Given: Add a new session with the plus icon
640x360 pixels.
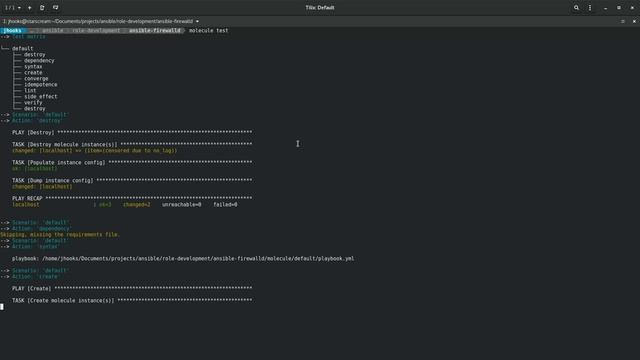Looking at the screenshot, I should 29,8.
